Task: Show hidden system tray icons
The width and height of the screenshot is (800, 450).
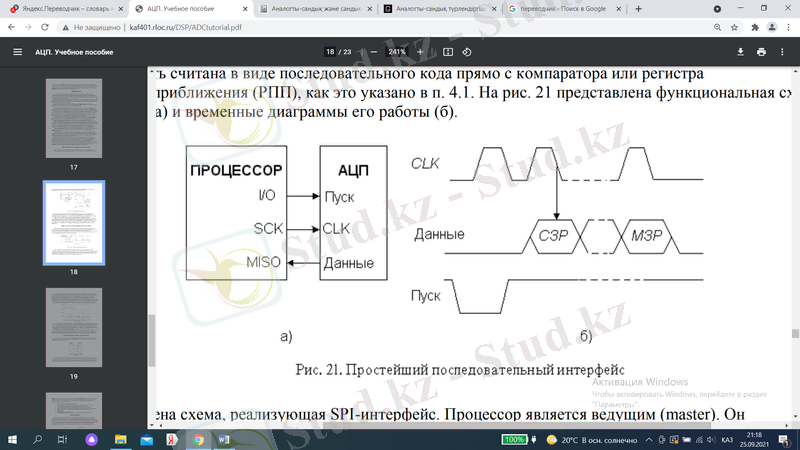Action: pyautogui.click(x=649, y=440)
